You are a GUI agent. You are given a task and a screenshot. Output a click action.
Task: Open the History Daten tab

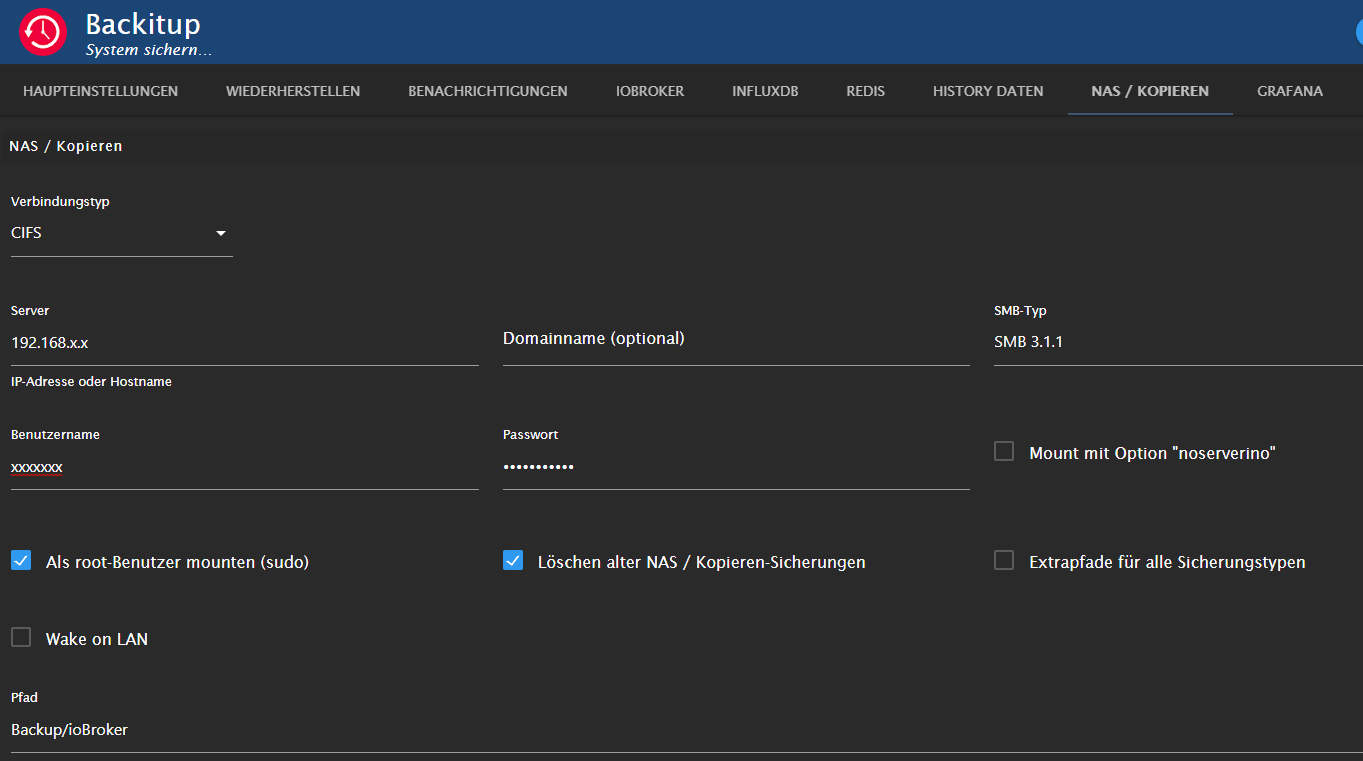[988, 91]
